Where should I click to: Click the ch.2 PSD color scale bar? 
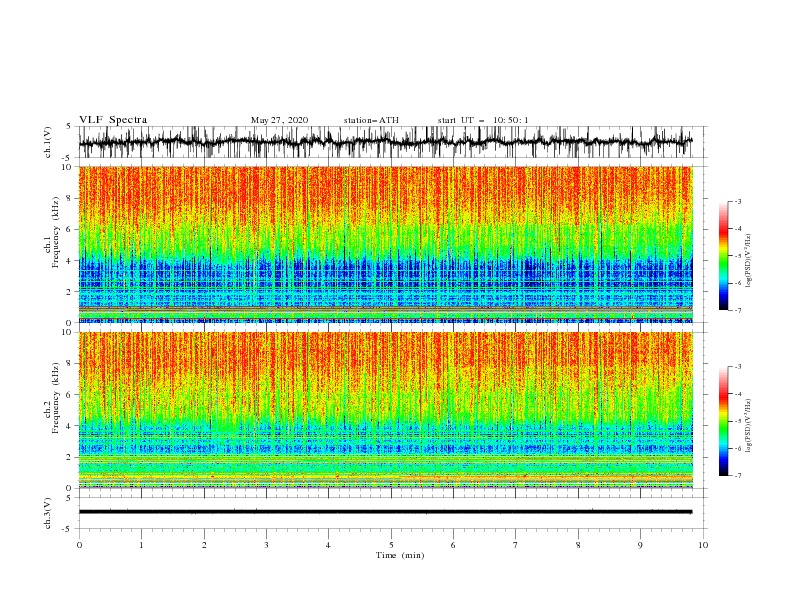[723, 421]
